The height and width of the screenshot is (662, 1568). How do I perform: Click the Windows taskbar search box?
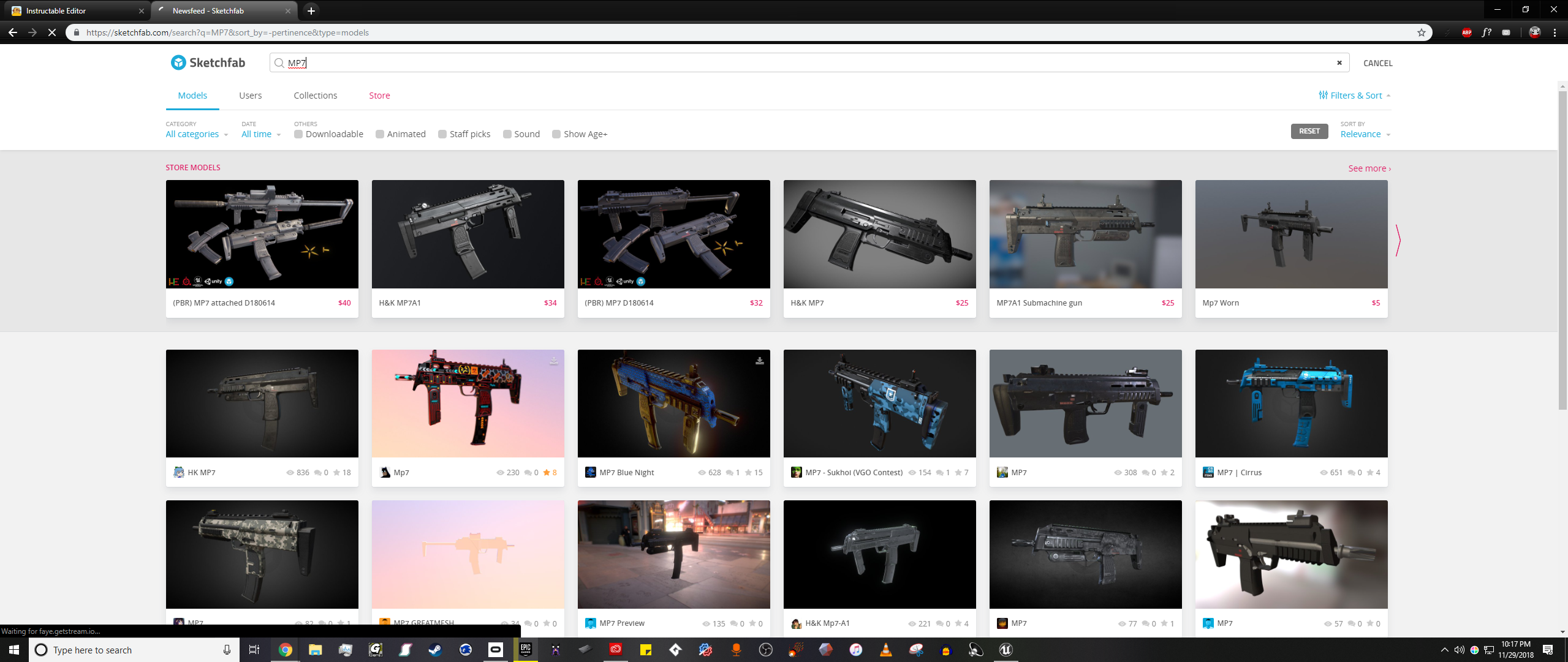click(x=134, y=650)
